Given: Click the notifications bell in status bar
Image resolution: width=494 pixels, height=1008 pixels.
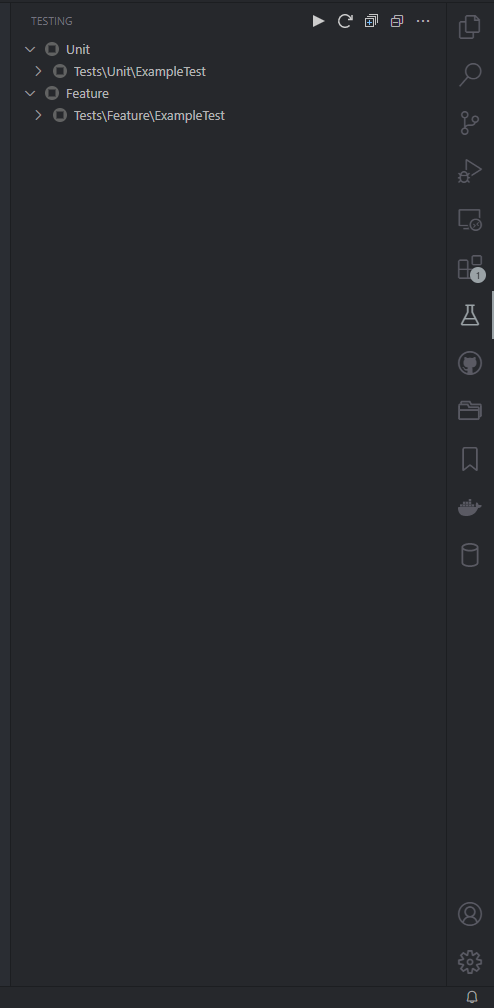Looking at the screenshot, I should [472, 997].
